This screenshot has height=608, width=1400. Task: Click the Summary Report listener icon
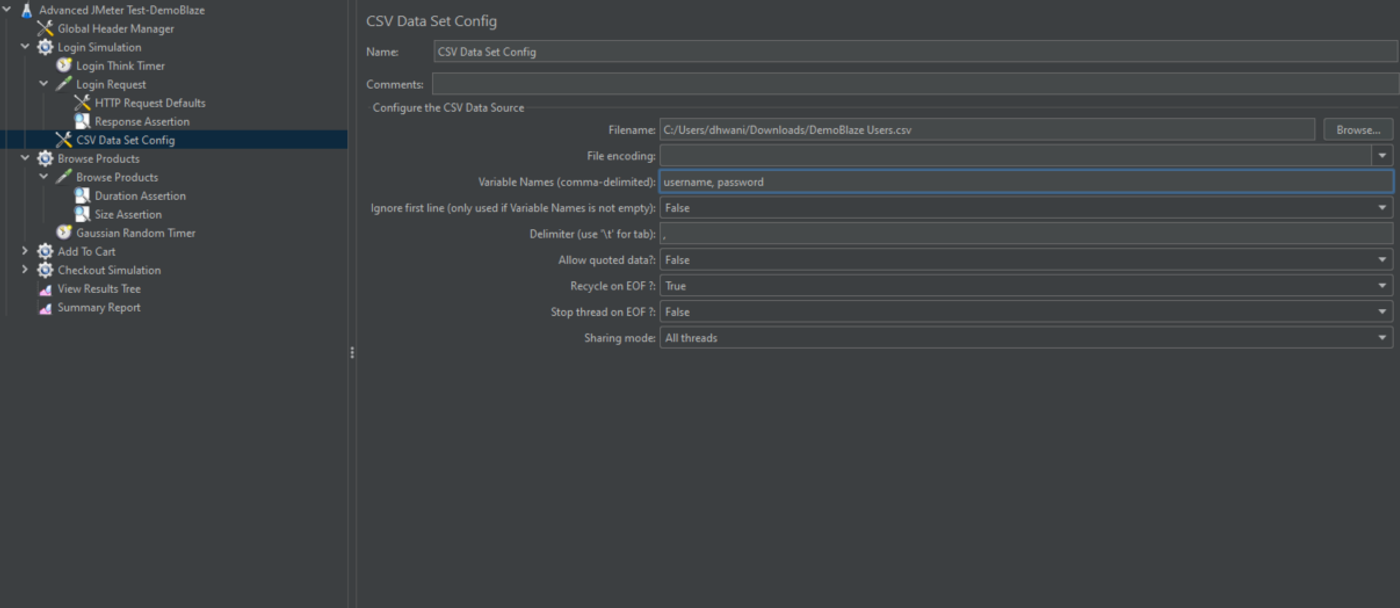(45, 307)
